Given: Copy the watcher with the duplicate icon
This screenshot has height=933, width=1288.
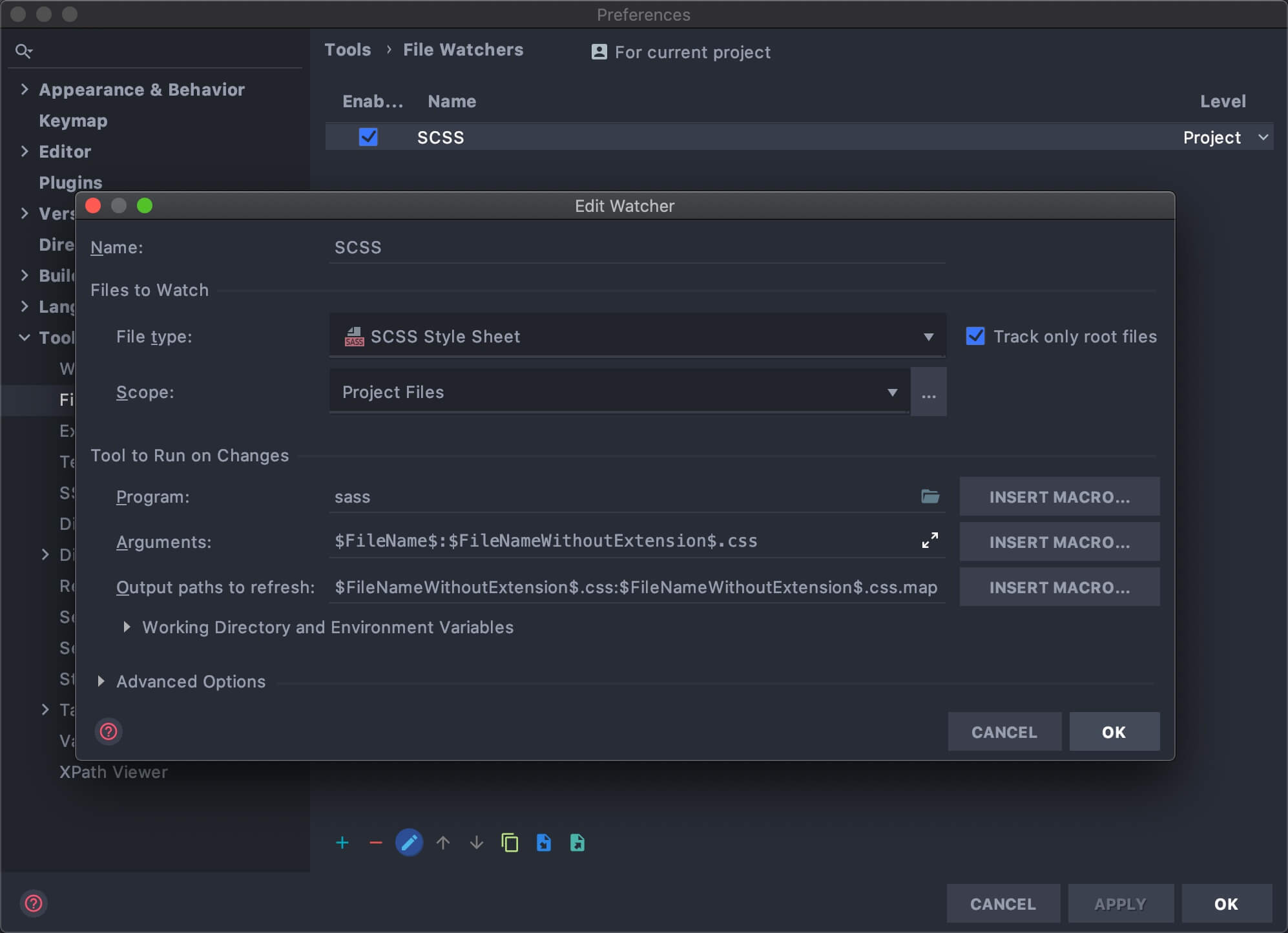Looking at the screenshot, I should coord(510,843).
